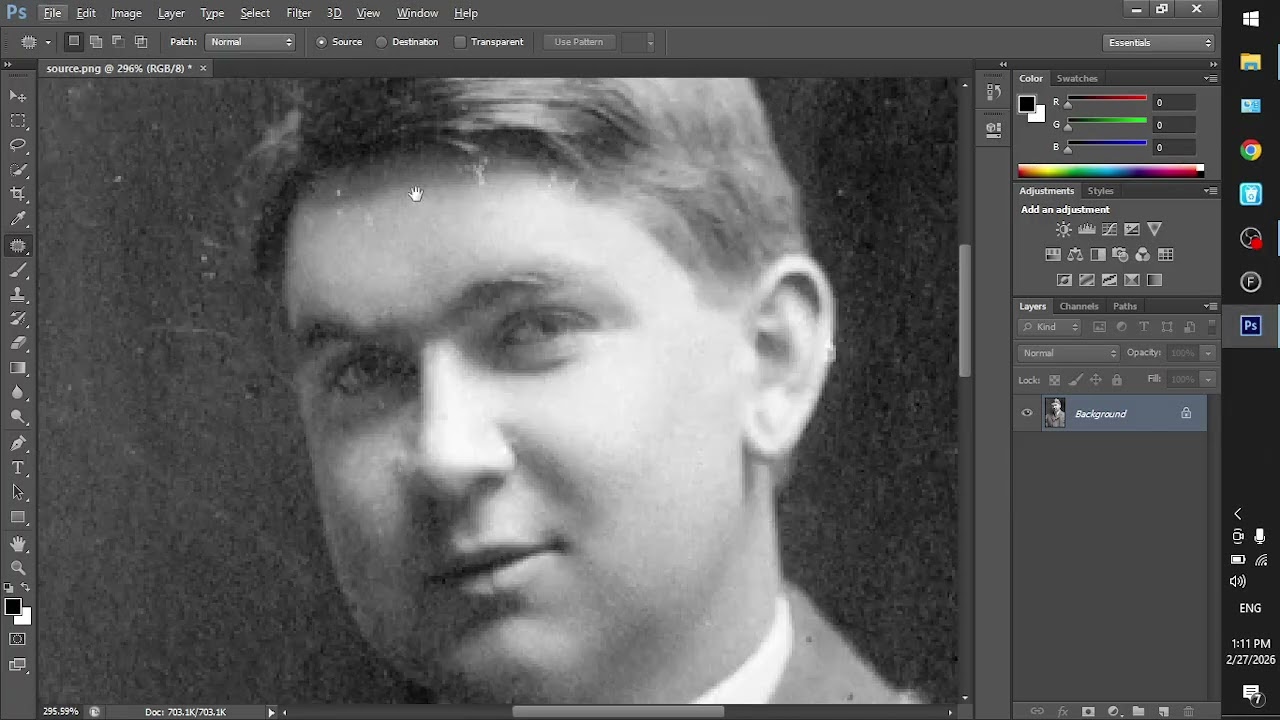Toggle layer filtering switch

[x=1212, y=327]
